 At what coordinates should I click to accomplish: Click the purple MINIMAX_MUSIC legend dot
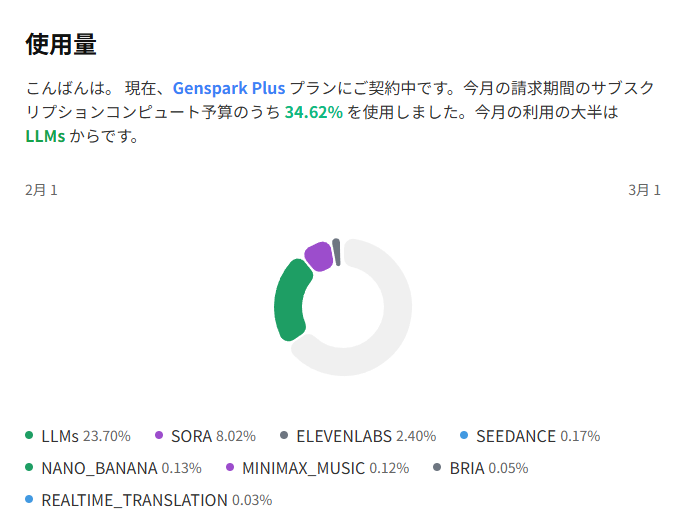coord(230,467)
